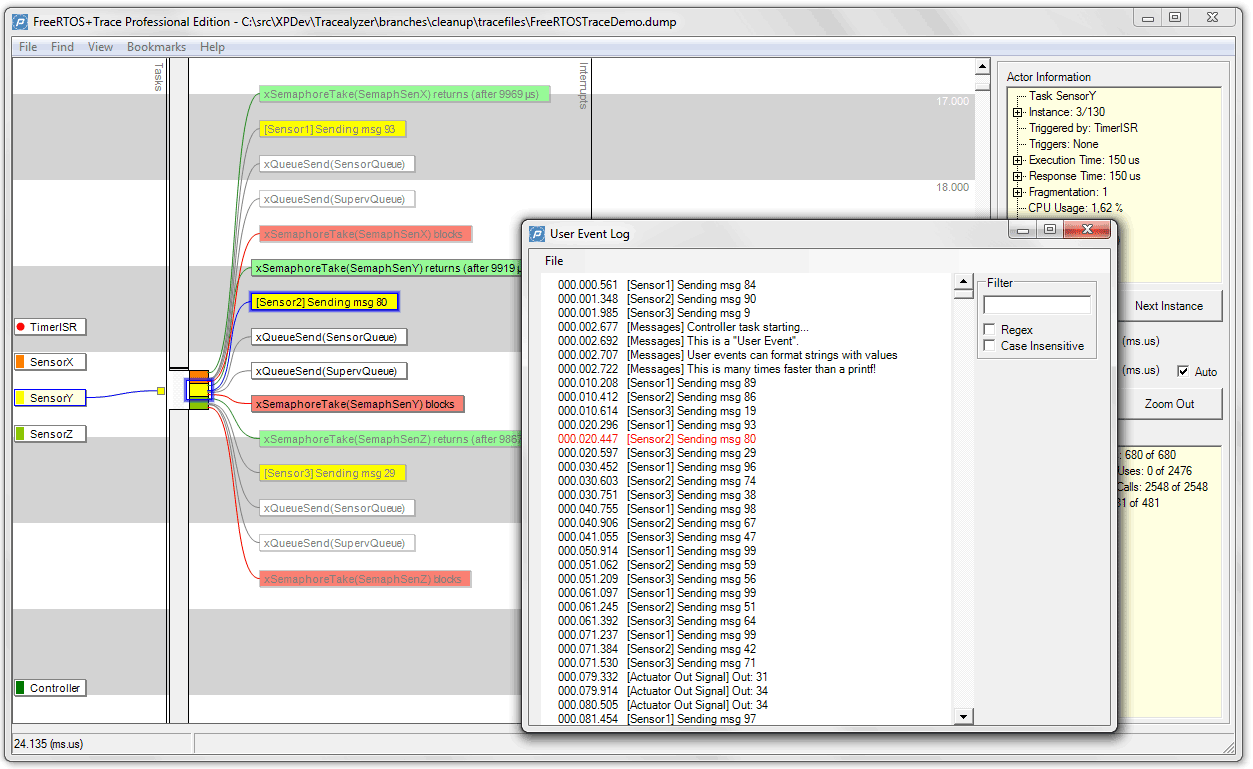Viewport: 1253px width, 769px height.
Task: Expand the Fragmentation tree node
Action: click(x=1018, y=192)
